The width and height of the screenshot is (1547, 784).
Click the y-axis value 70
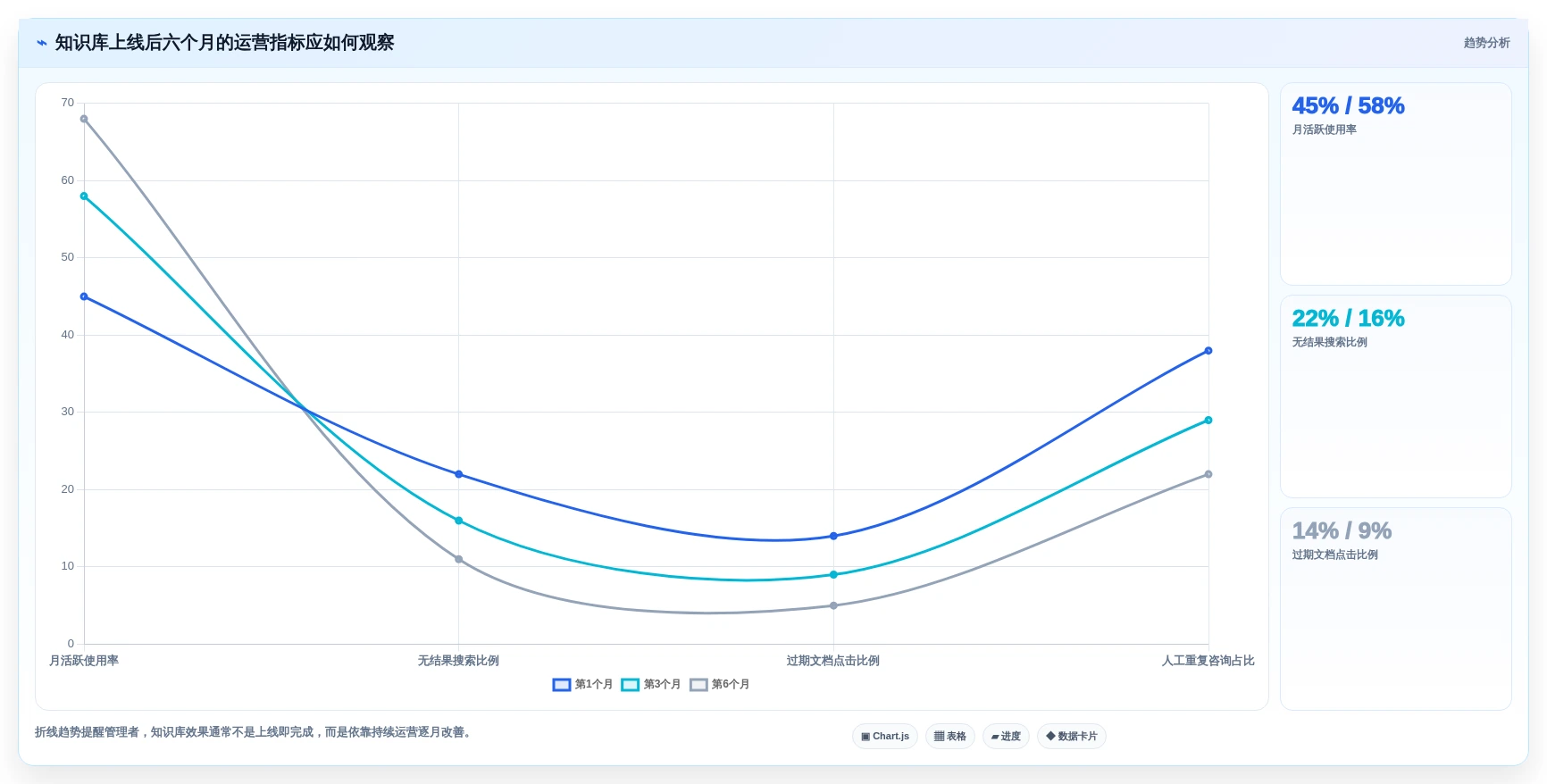(x=68, y=103)
